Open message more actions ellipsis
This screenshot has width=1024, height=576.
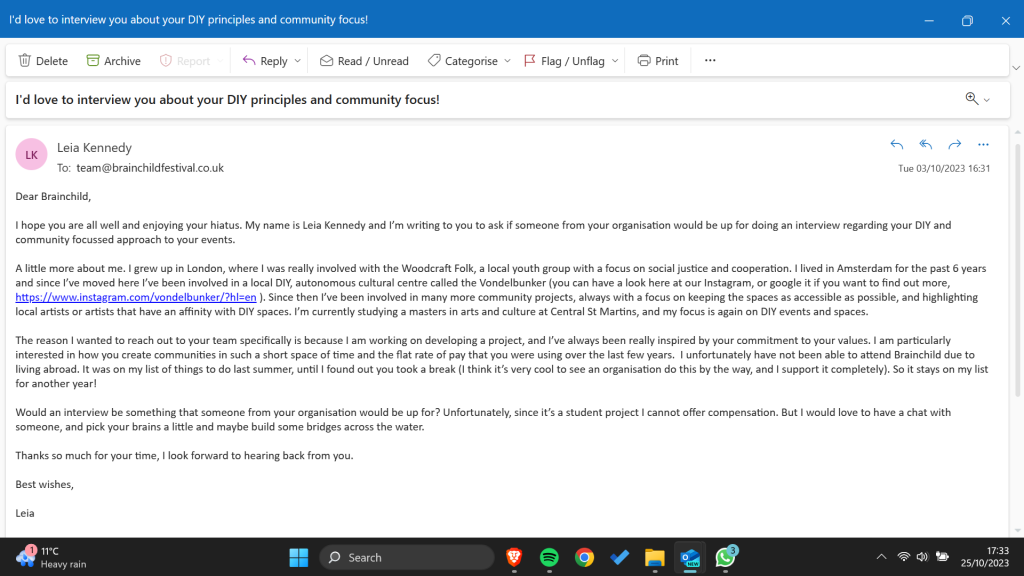(x=983, y=145)
